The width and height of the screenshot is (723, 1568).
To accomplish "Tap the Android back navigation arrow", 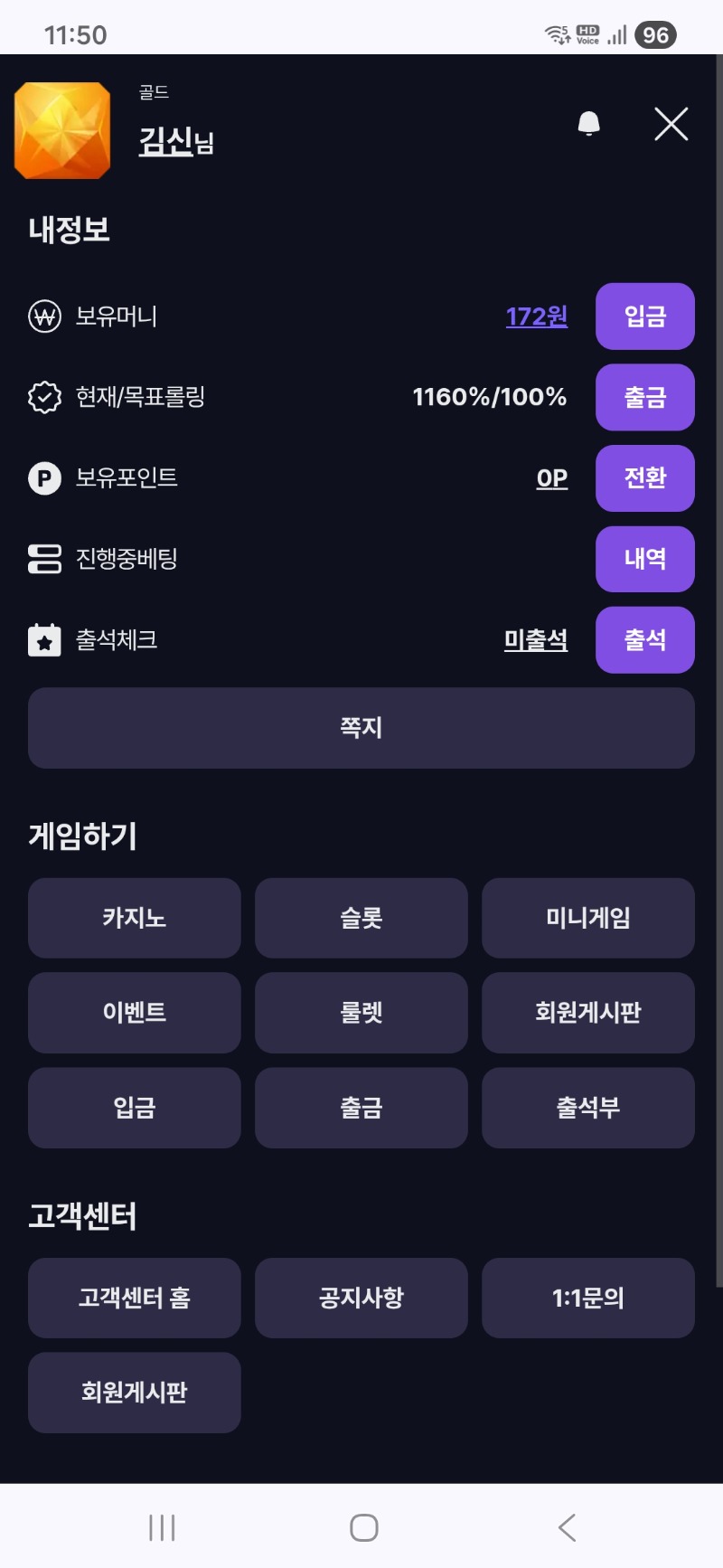I will point(567,1527).
